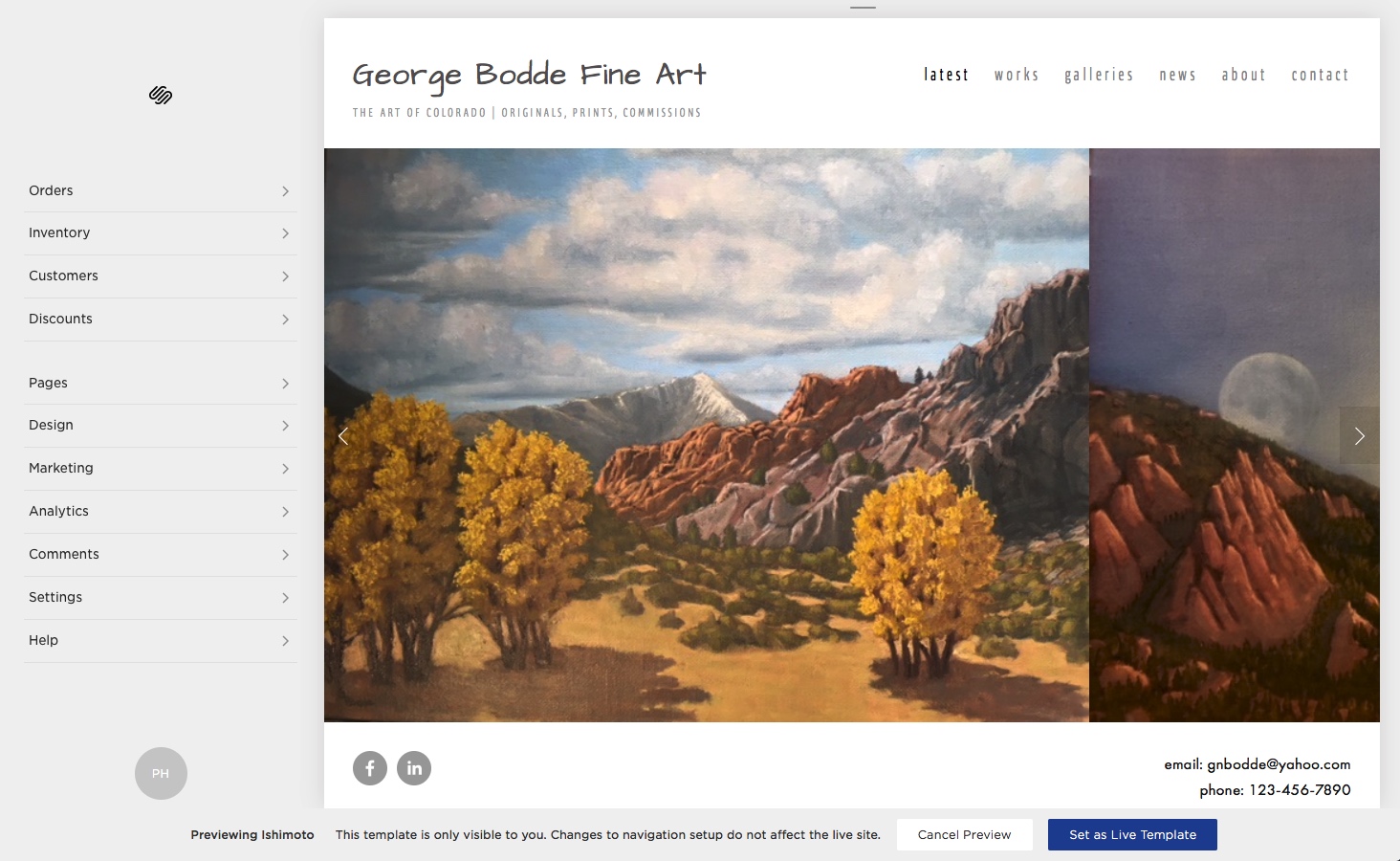Expand Settings using its chevron arrow
The height and width of the screenshot is (861, 1400).
coord(285,598)
